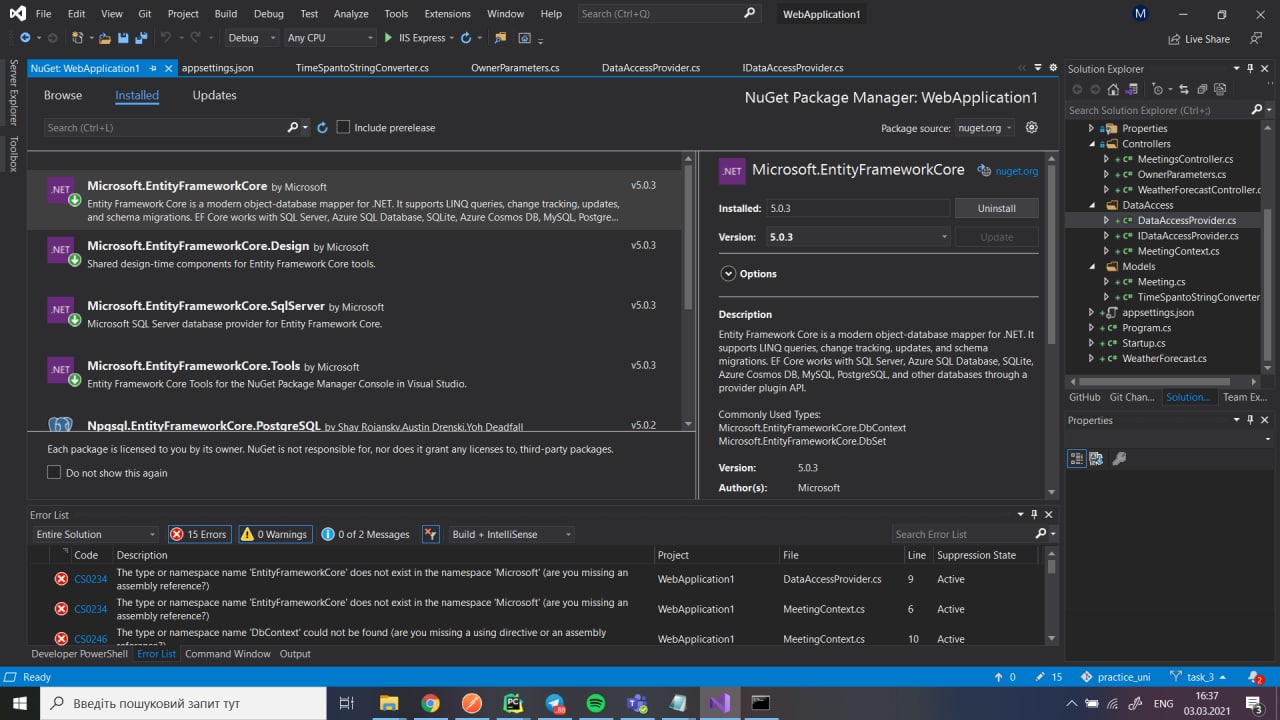Open the Entire Solution scope dropdown
Screen dimensions: 1280x720
[95, 534]
